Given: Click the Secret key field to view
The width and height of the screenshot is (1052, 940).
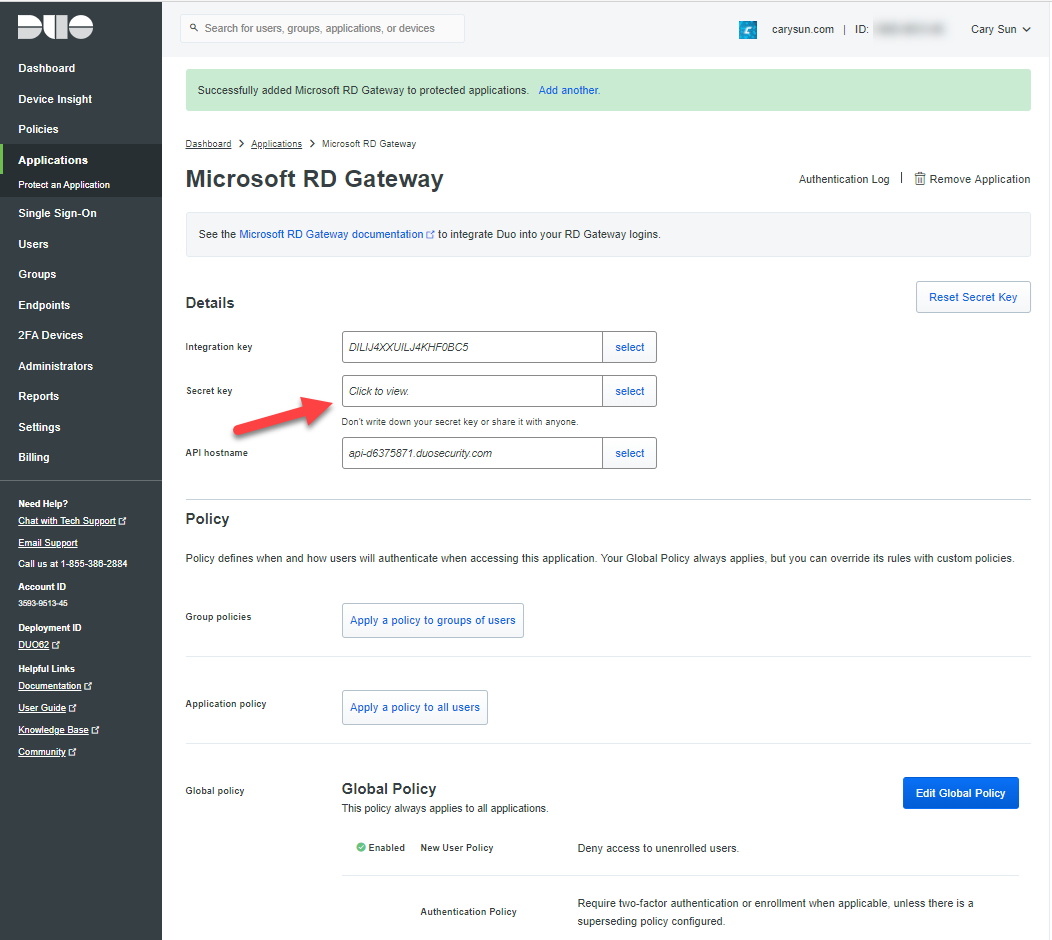Looking at the screenshot, I should (x=472, y=391).
